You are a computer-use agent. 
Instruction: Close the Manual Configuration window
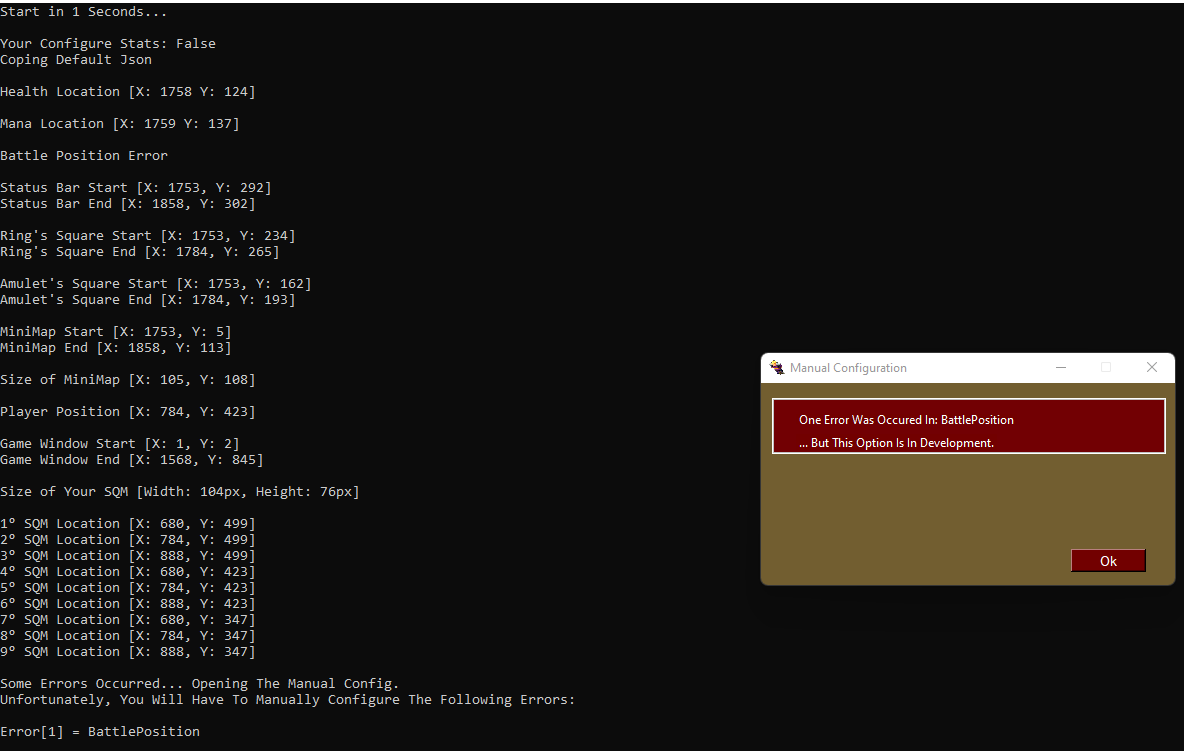pos(1151,367)
